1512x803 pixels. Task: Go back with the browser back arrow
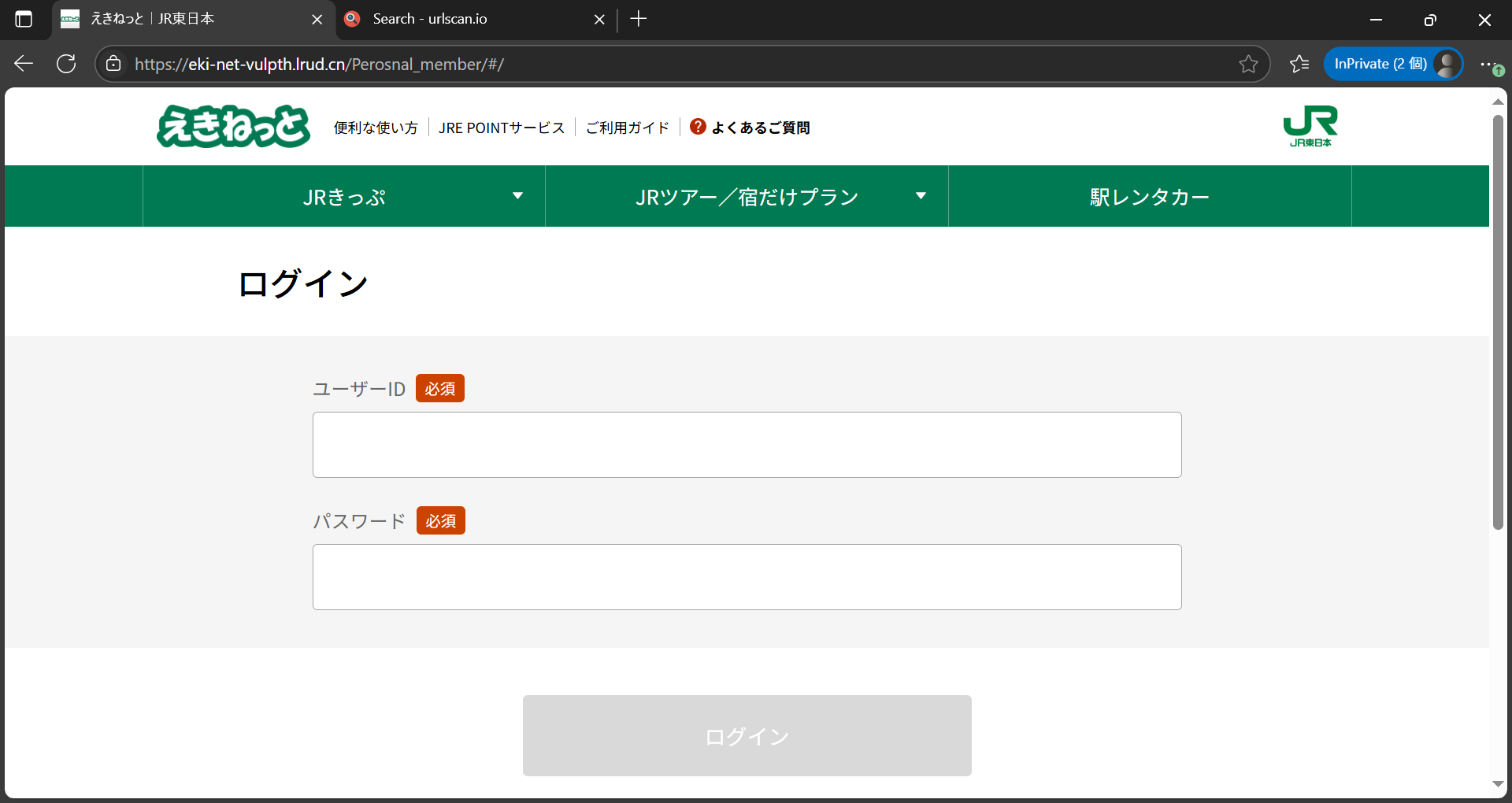(x=24, y=64)
